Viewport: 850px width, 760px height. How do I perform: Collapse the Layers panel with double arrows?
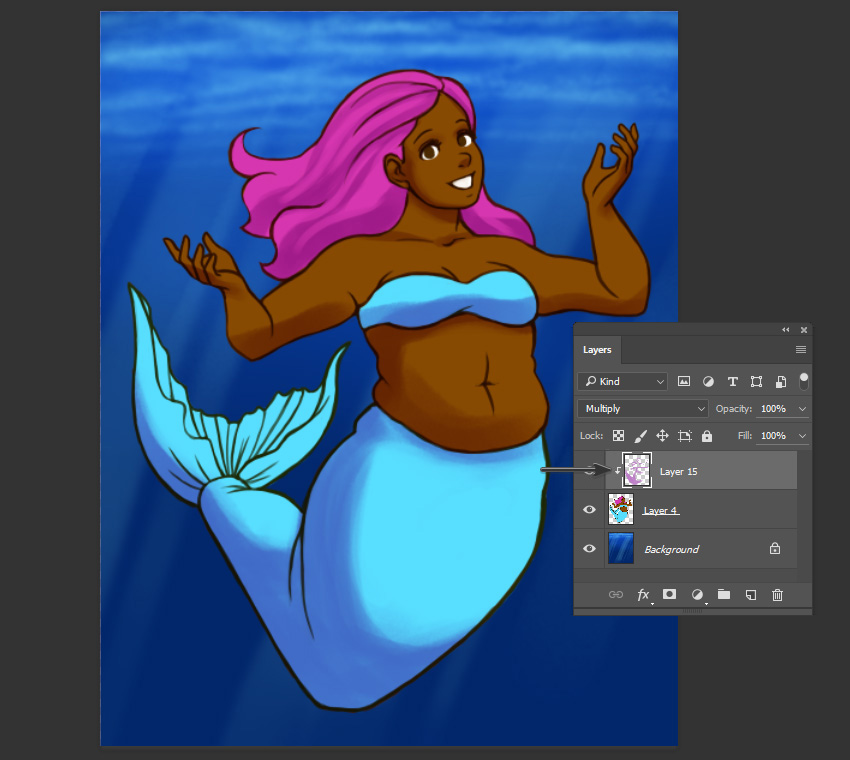[x=785, y=330]
